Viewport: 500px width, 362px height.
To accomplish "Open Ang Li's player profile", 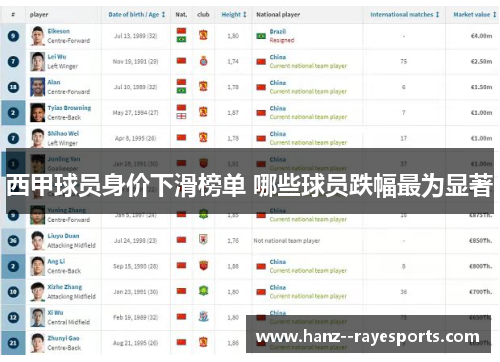I will [56, 261].
